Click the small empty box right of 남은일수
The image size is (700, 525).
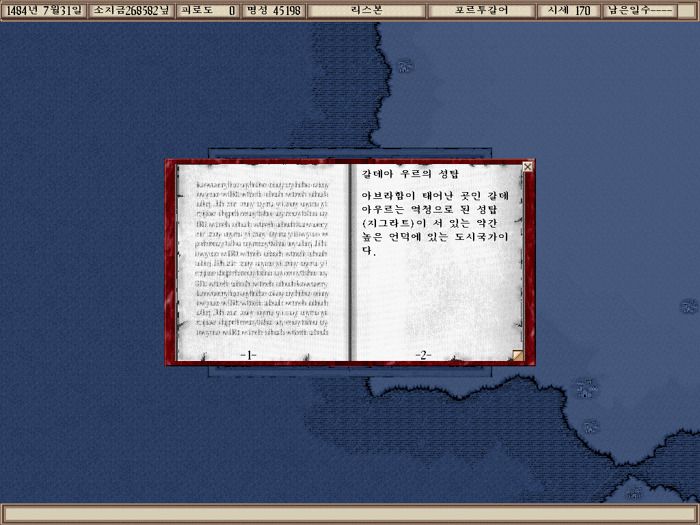coord(687,10)
